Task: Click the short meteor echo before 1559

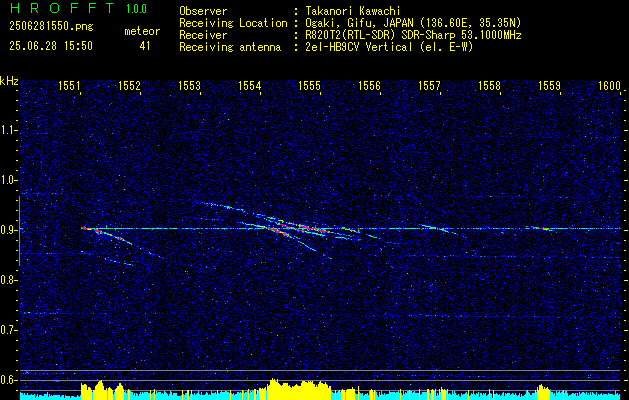Action: click(x=542, y=228)
